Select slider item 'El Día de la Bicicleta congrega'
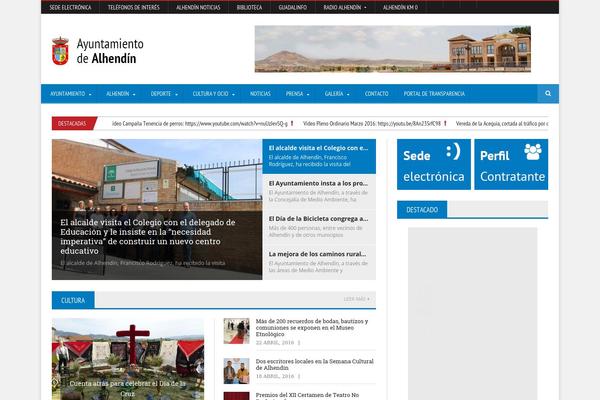600x400 pixels. click(319, 227)
